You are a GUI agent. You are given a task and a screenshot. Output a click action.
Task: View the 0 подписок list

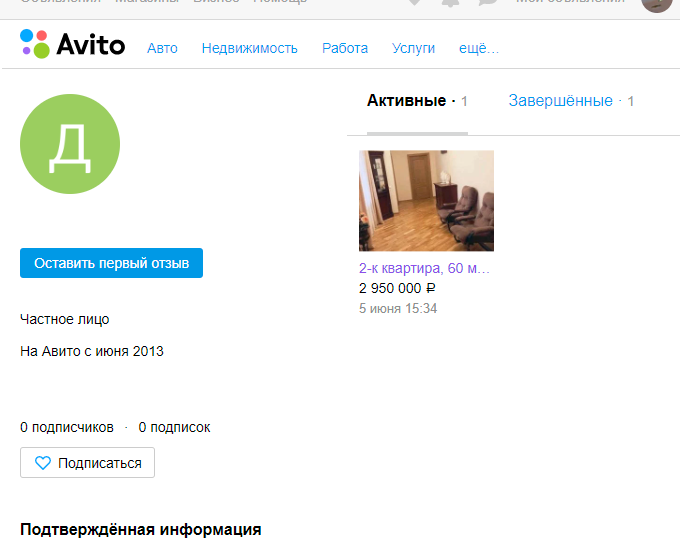tap(174, 427)
